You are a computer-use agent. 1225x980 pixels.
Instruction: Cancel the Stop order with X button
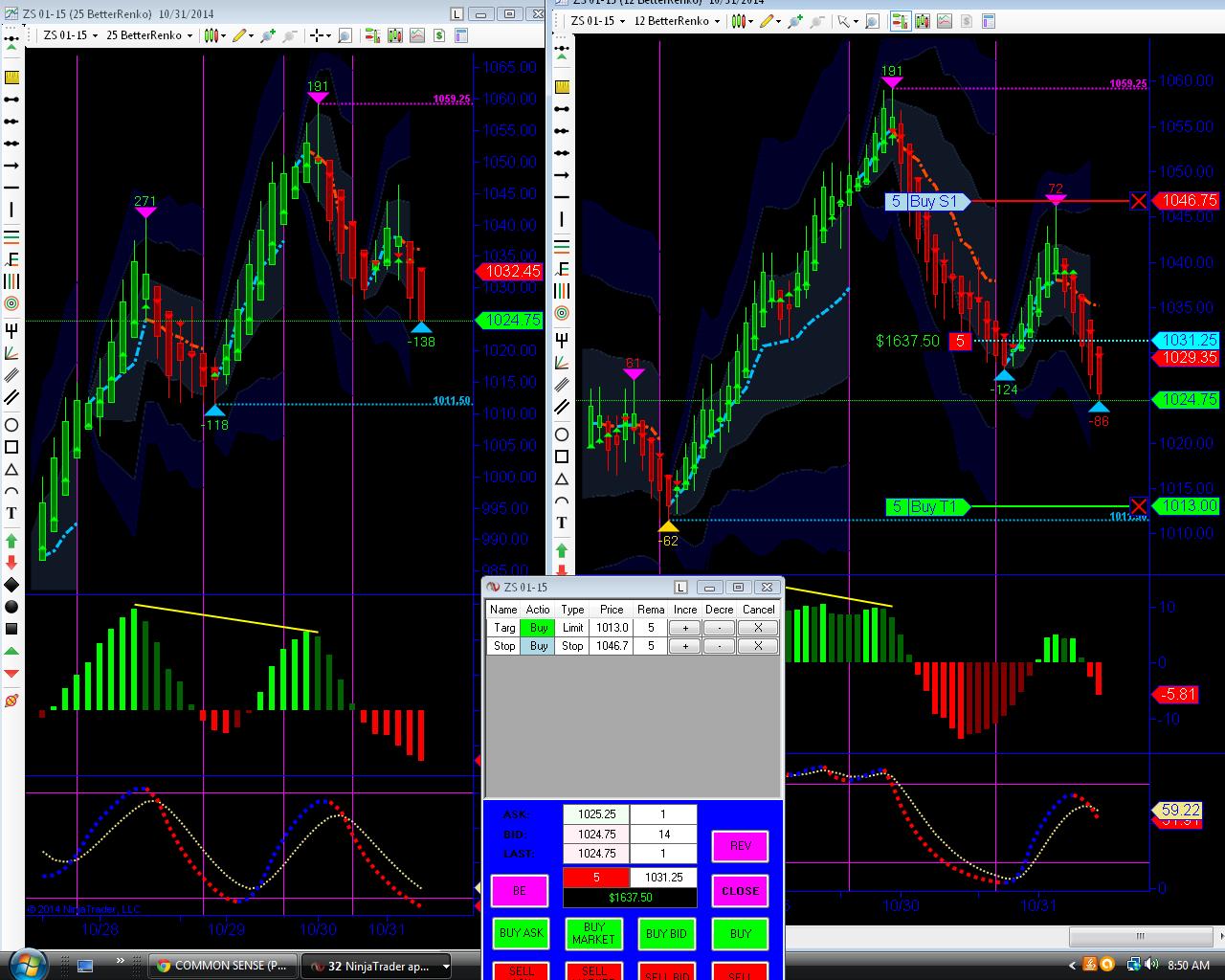click(758, 646)
